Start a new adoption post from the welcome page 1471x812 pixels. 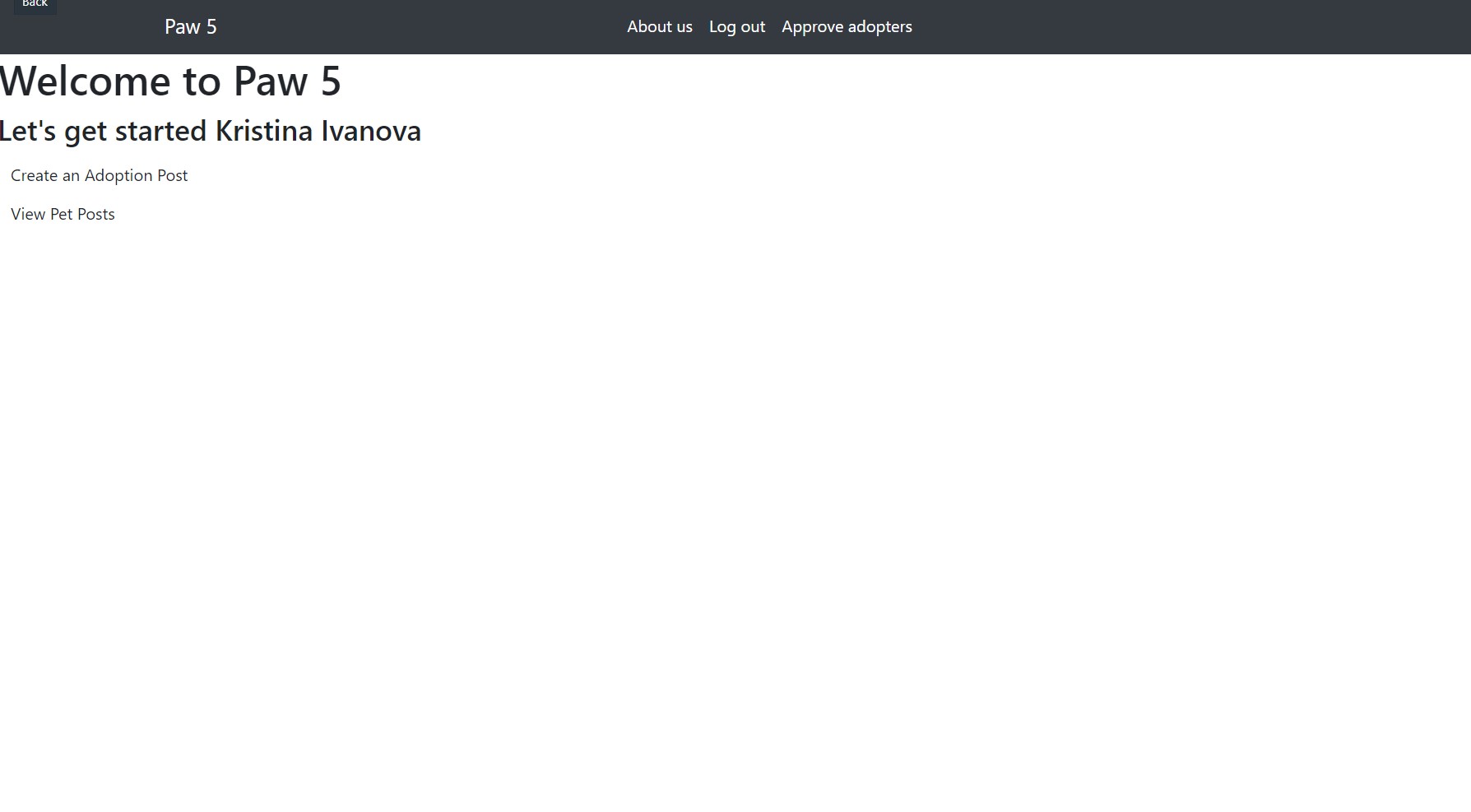coord(99,176)
